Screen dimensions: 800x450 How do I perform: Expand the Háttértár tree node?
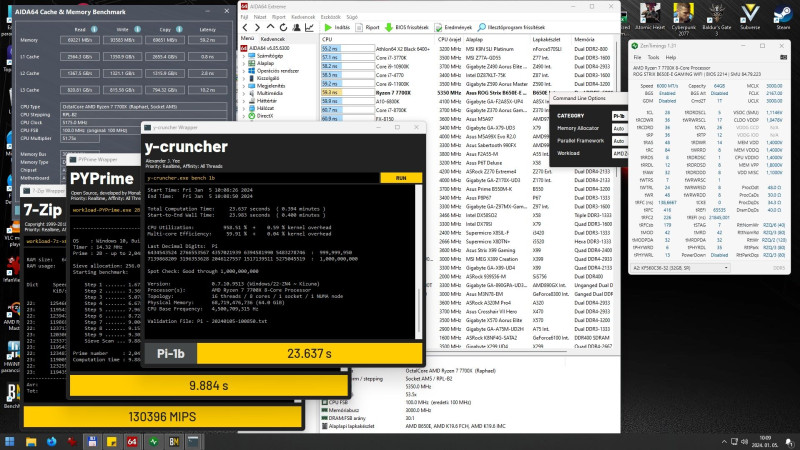pos(244,101)
